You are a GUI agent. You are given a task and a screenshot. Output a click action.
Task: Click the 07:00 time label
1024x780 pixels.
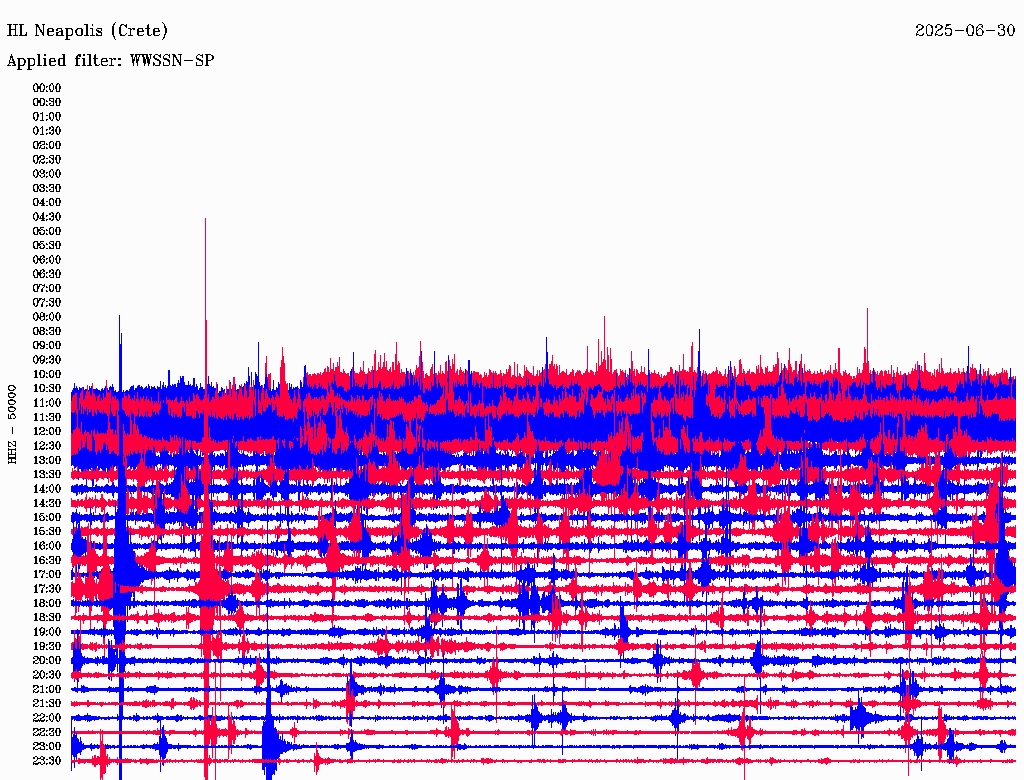47,288
